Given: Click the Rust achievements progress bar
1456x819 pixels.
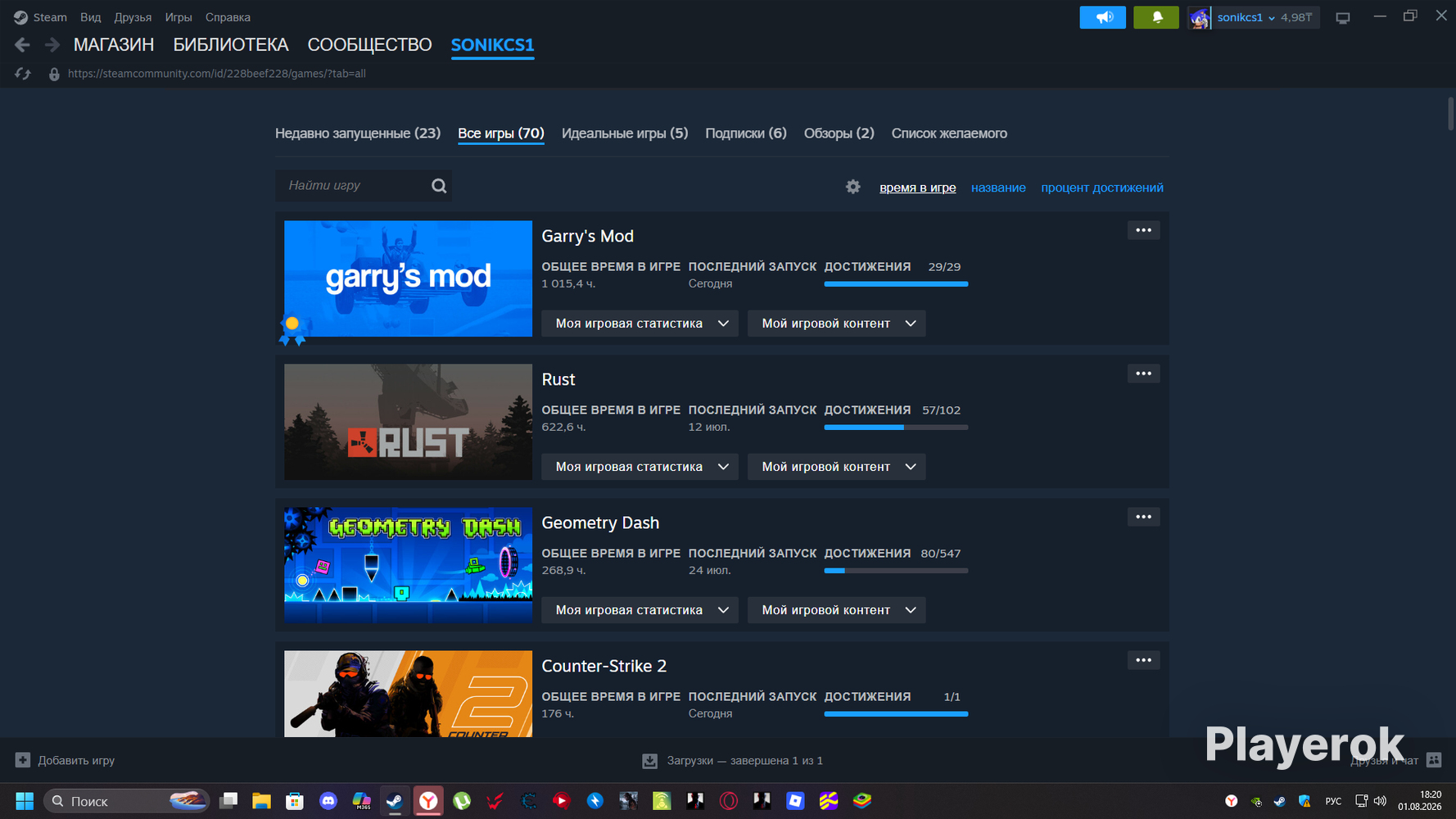Looking at the screenshot, I should coord(896,428).
